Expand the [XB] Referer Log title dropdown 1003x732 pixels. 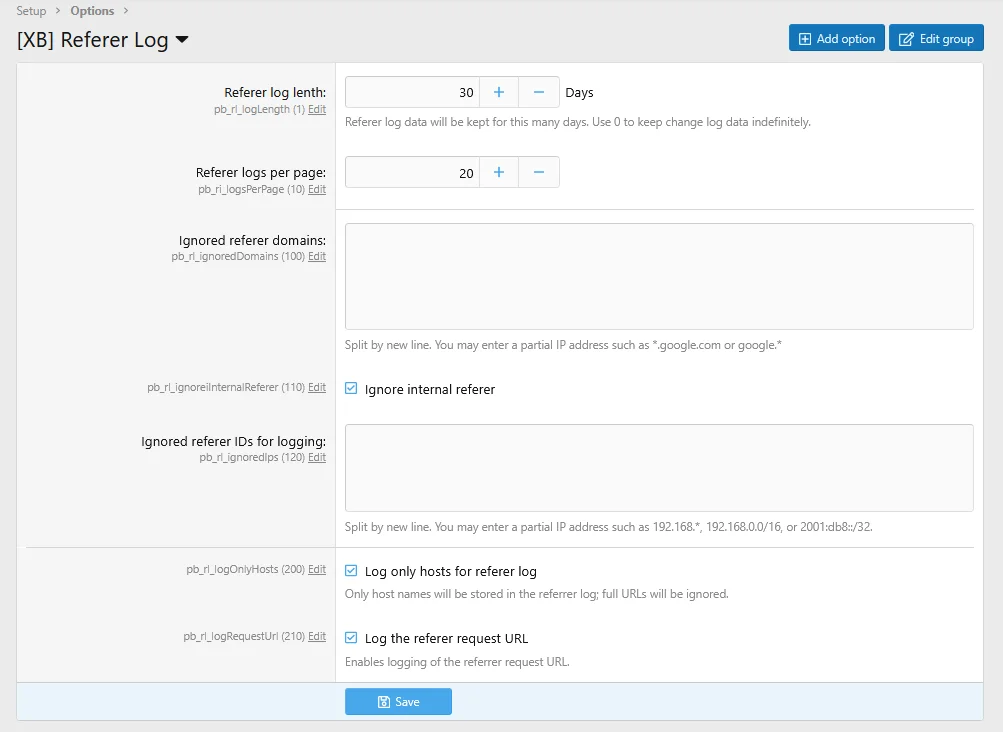pyautogui.click(x=182, y=41)
